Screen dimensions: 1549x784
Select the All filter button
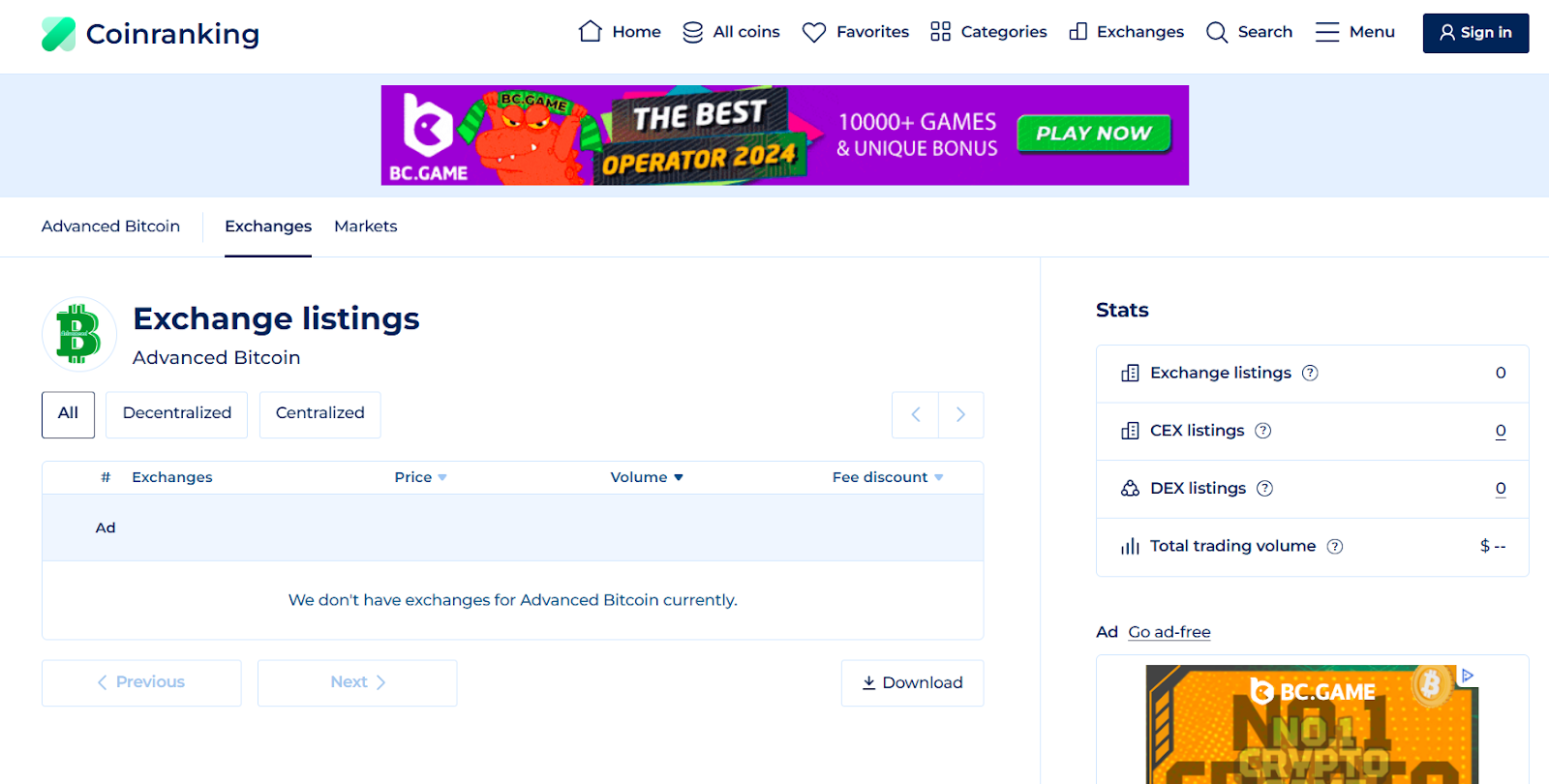[68, 414]
